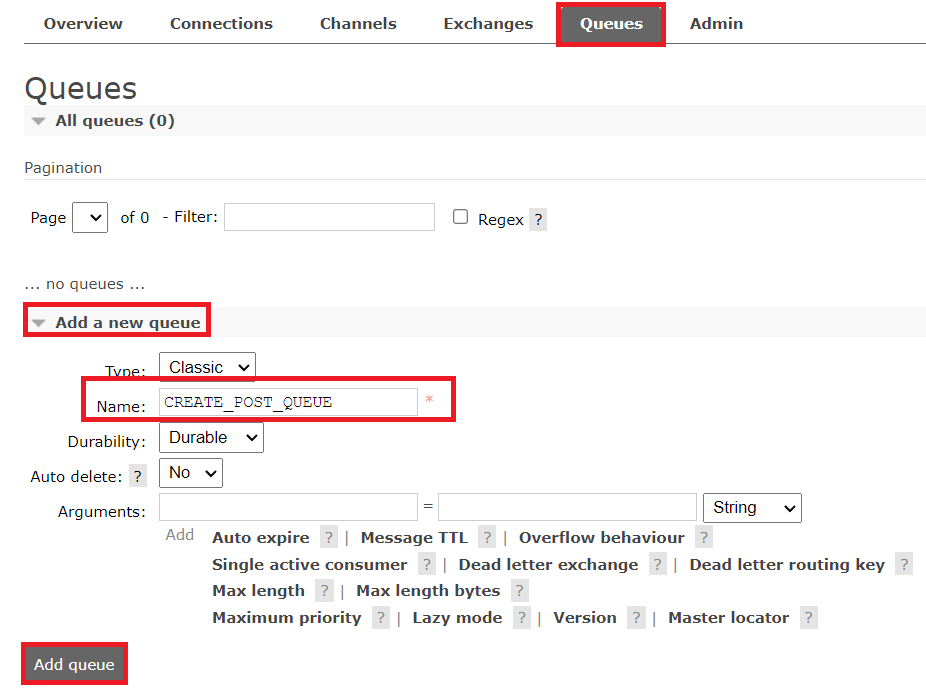Add the Max length bytes argument
Image resolution: width=926 pixels, height=698 pixels.
coord(428,591)
